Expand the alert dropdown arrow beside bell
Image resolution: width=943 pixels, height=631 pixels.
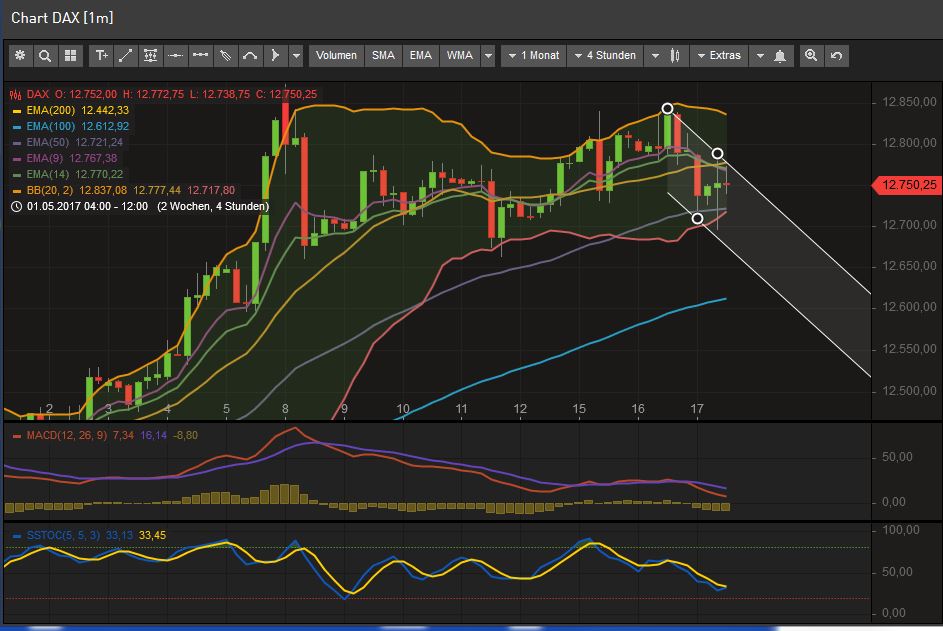pos(760,55)
